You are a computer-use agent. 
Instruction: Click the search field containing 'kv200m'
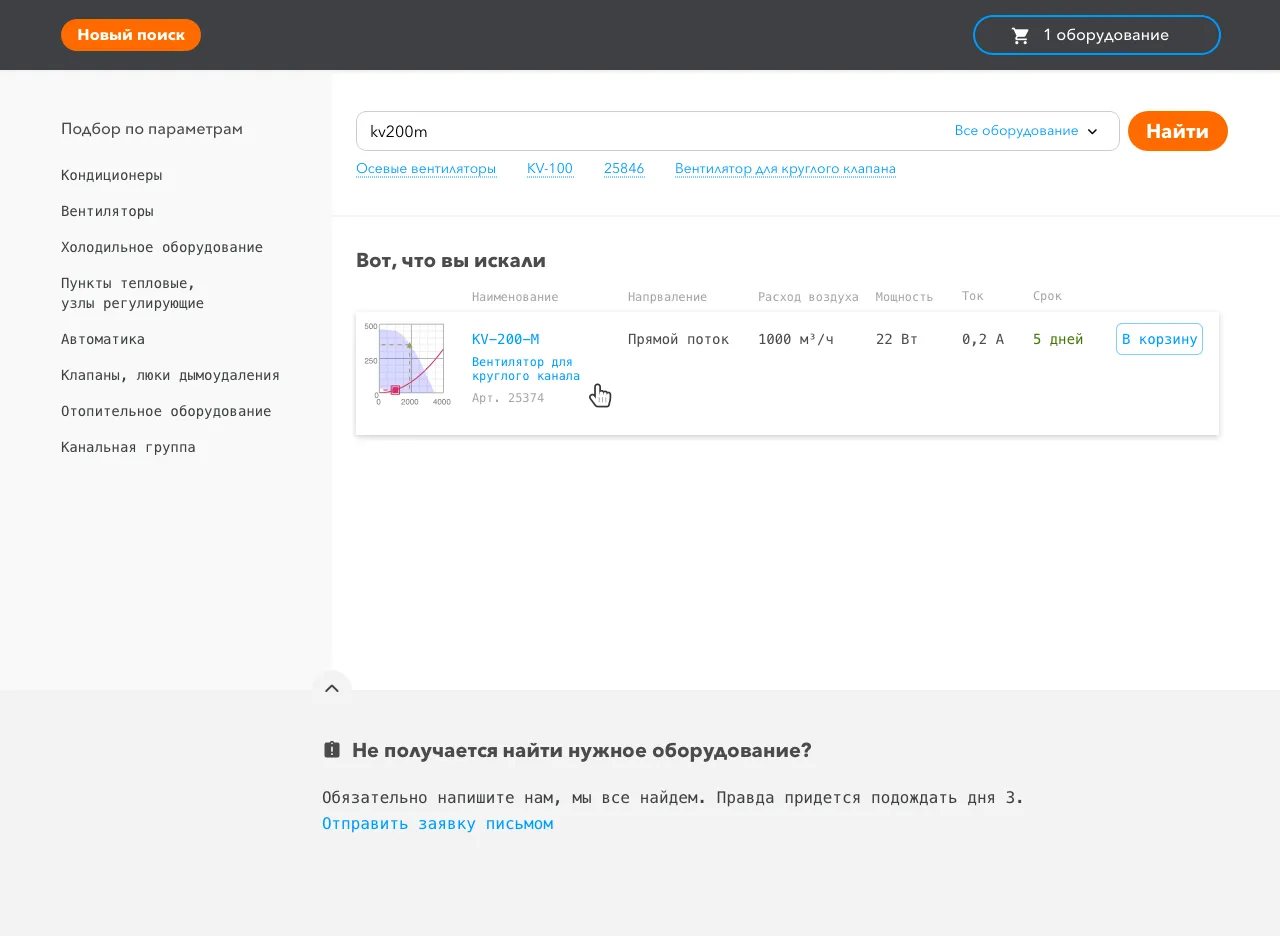point(737,131)
